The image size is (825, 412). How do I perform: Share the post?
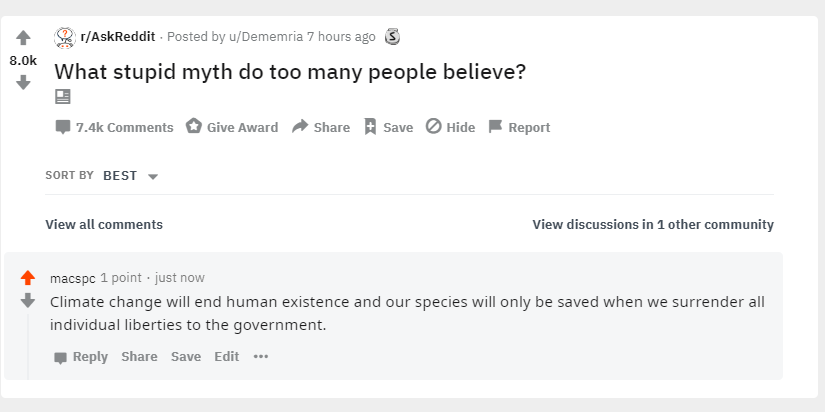coord(321,127)
